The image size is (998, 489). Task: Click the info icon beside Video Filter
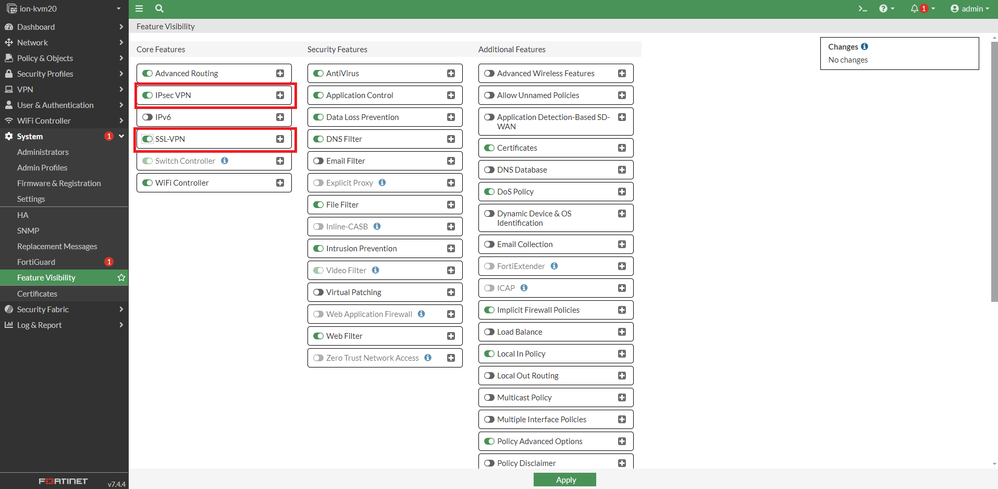pos(375,270)
